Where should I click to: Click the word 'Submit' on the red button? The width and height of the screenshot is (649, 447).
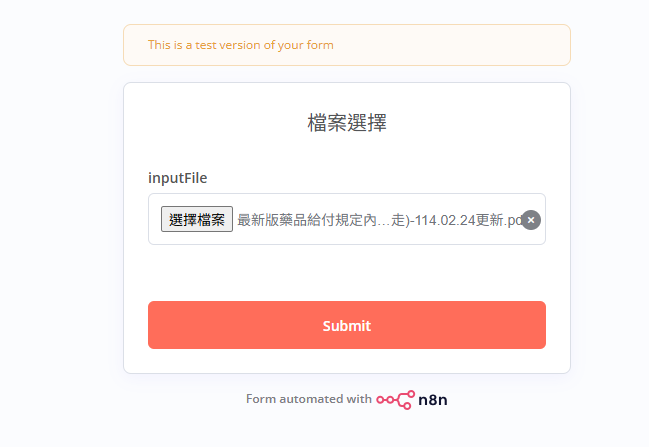coord(347,326)
